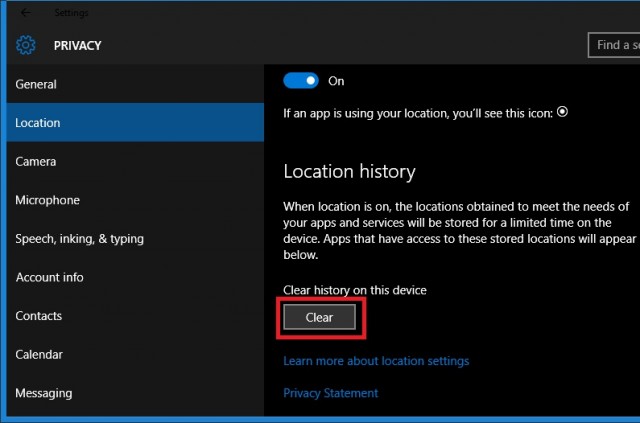Screen dimensions: 640x423
Task: Open Speech, inking, & typing settings
Action: [x=79, y=239]
